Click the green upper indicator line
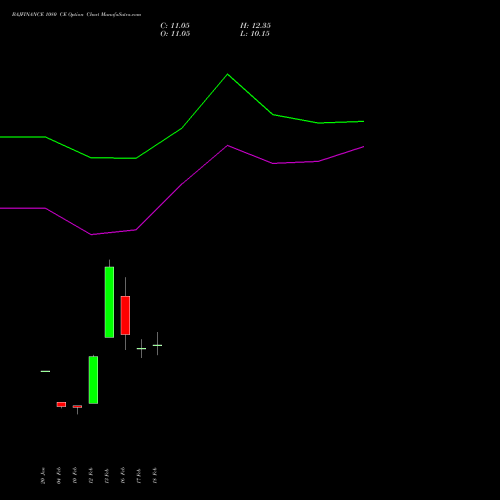Viewport: 500px width, 500px height. coord(228,75)
